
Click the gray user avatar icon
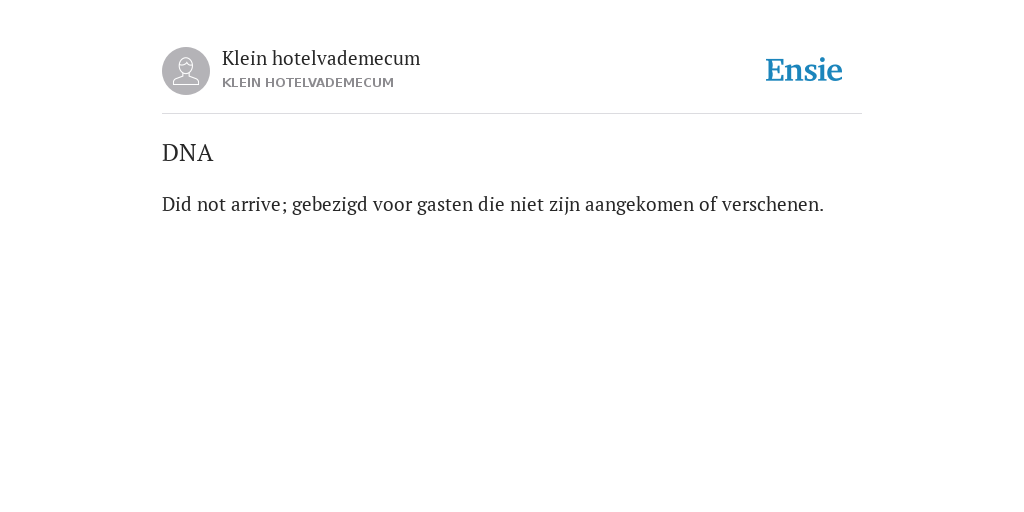point(186,71)
